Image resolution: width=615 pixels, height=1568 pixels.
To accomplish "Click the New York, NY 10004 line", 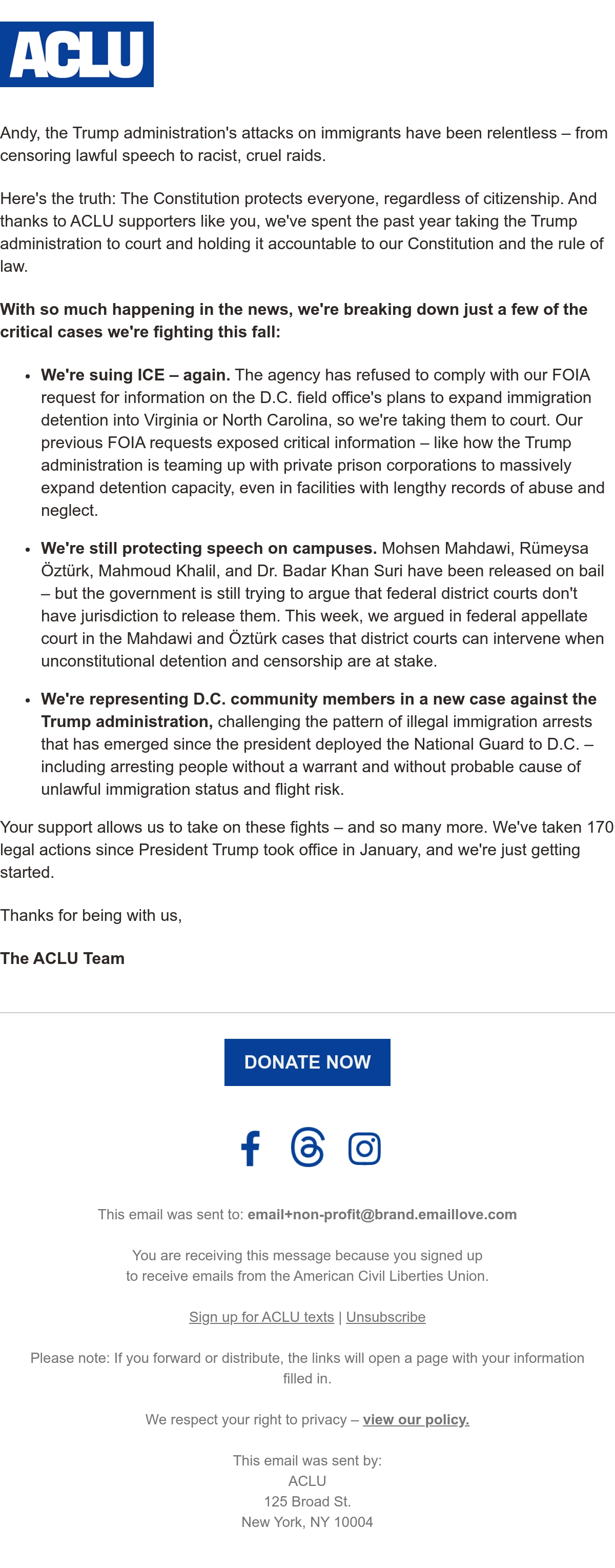I will pyautogui.click(x=307, y=1522).
